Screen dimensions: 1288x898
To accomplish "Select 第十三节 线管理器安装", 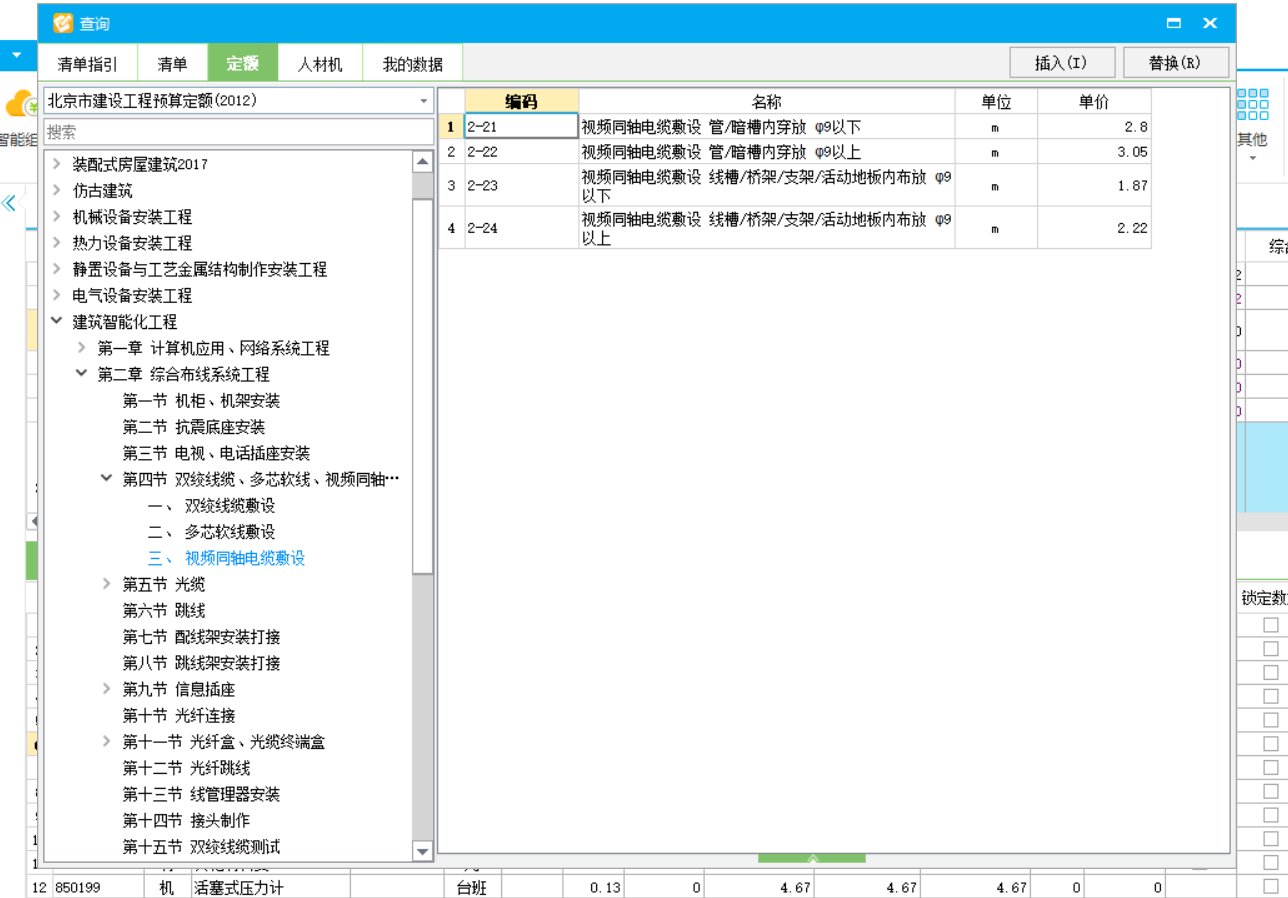I will pos(201,794).
